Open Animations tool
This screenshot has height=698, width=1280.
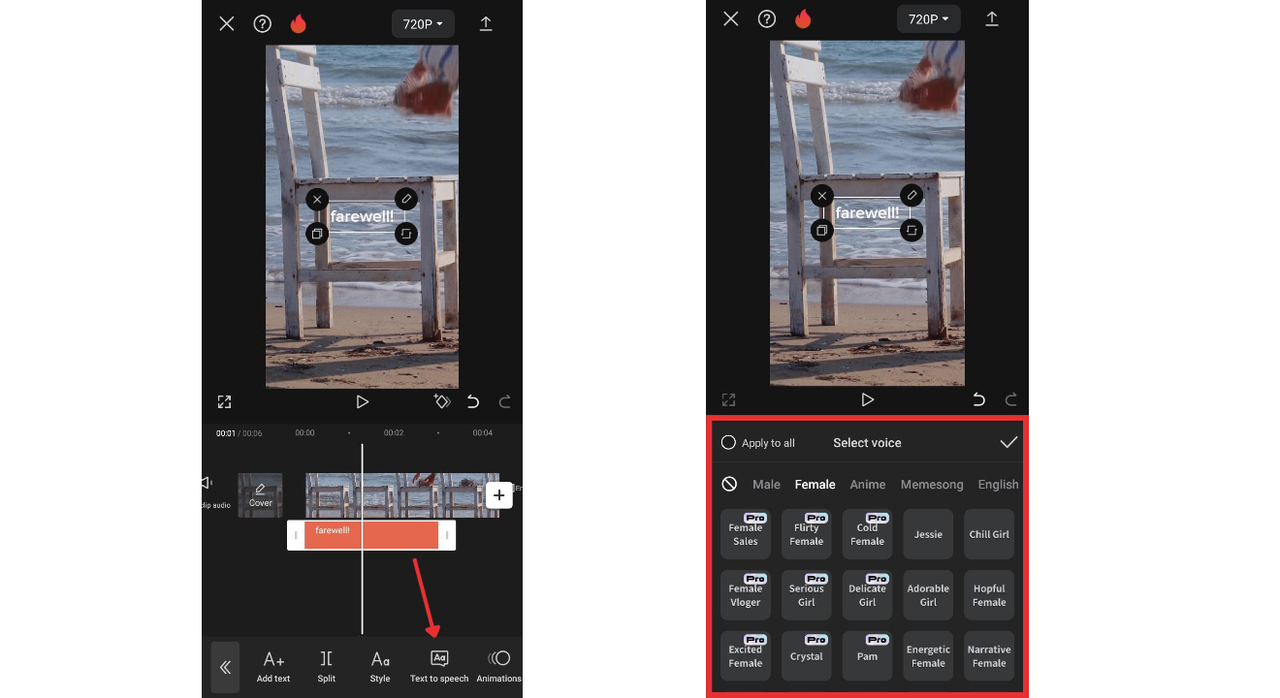pos(499,667)
